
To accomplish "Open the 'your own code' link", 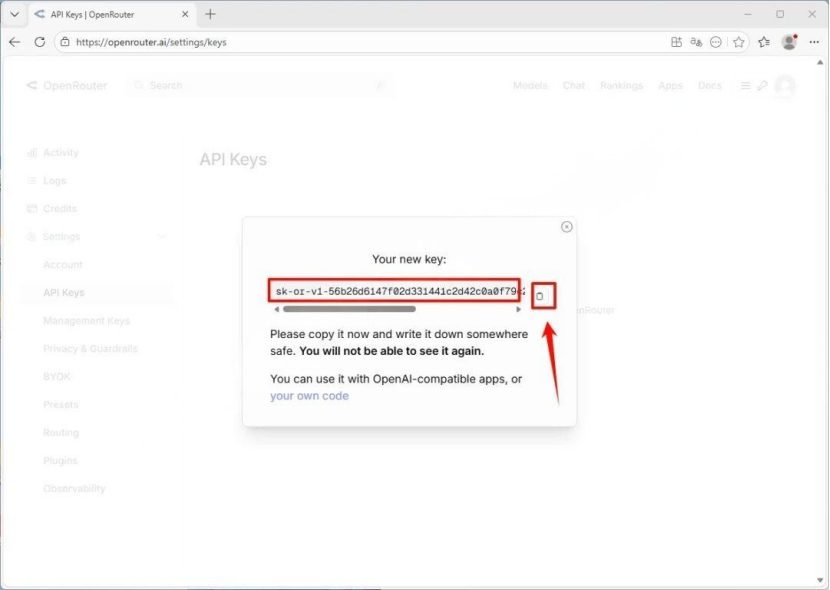I will [x=309, y=396].
